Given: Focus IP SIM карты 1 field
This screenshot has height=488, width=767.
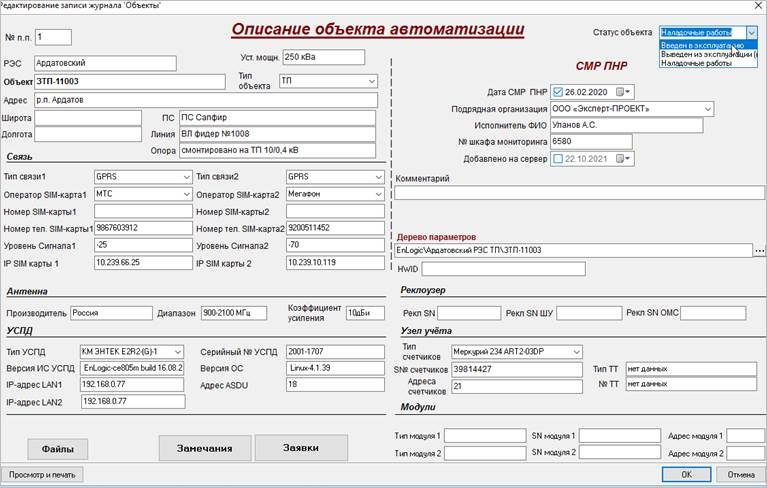Looking at the screenshot, I should tap(143, 263).
